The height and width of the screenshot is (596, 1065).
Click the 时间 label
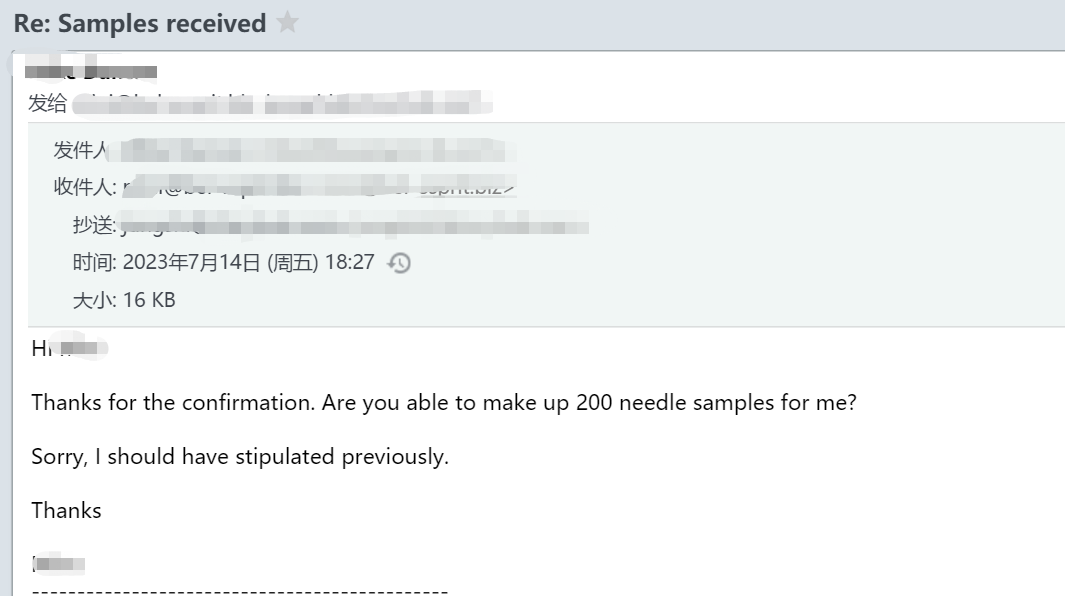(x=94, y=262)
